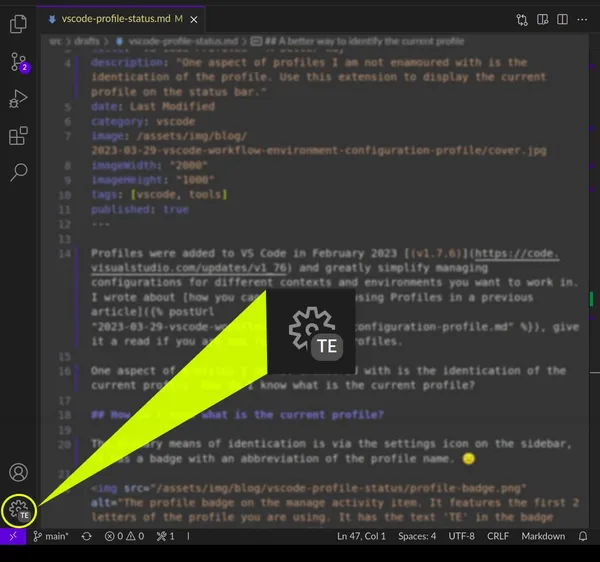This screenshot has height=562, width=600.
Task: Click the Manage gear with TE badge
Action: (18, 510)
